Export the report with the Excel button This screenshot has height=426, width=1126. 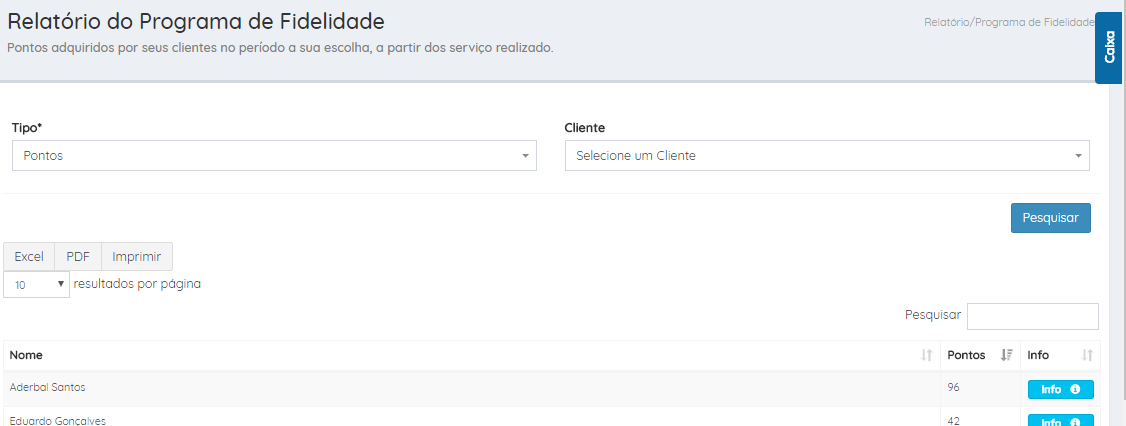tap(29, 257)
